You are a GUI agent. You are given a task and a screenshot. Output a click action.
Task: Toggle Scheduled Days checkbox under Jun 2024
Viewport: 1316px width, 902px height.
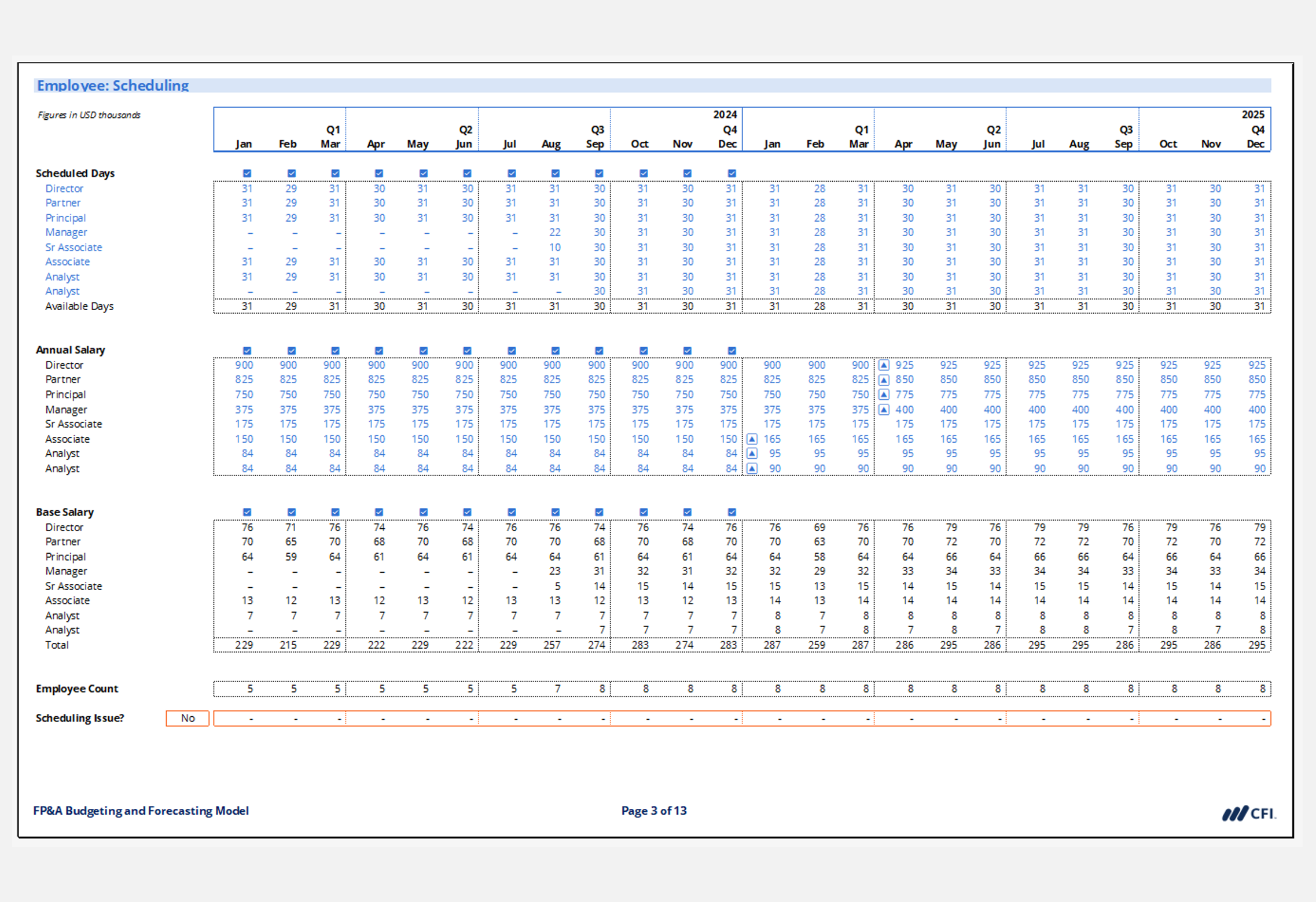tap(467, 173)
